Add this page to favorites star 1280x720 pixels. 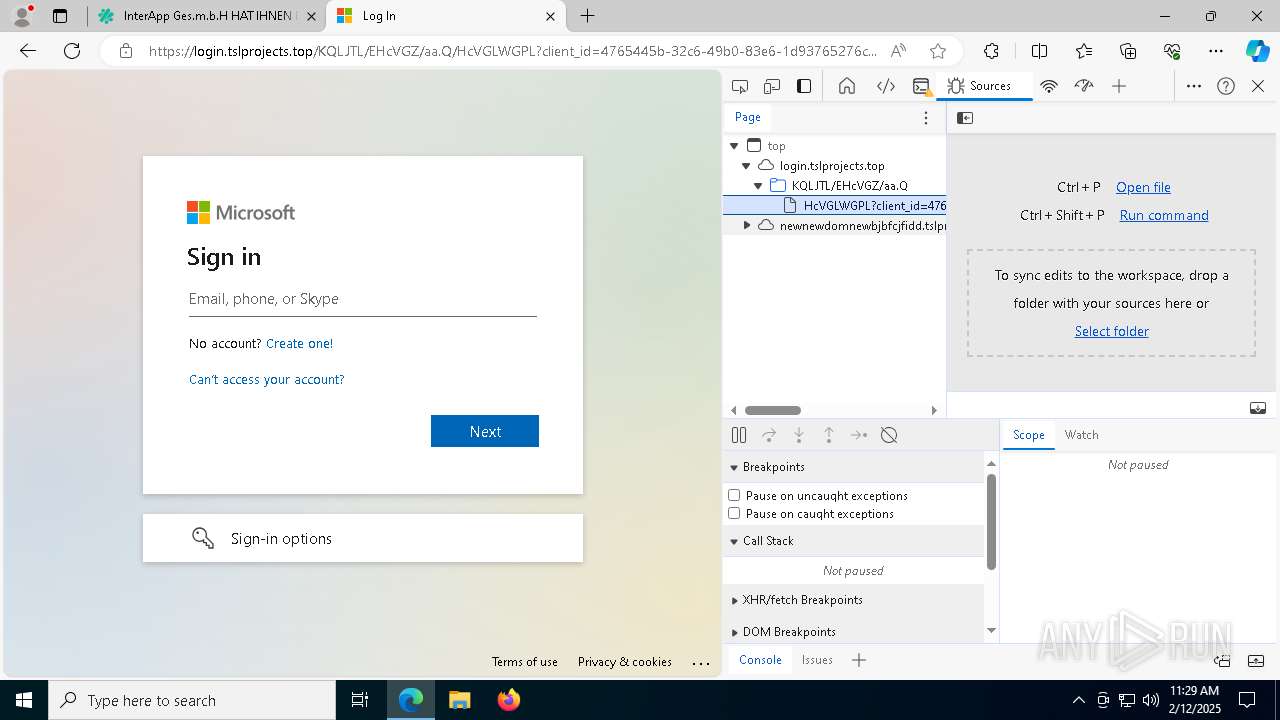click(938, 51)
